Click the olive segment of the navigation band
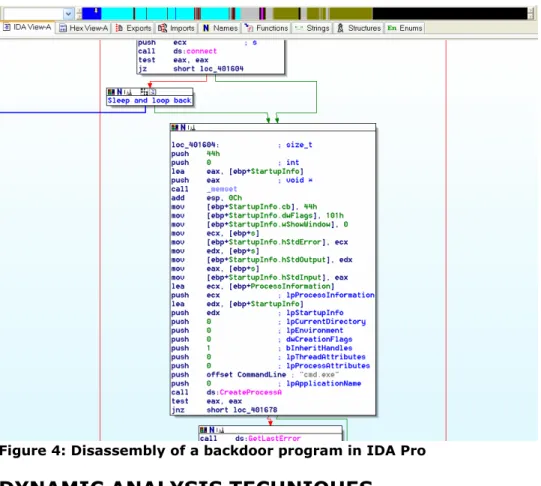Image resolution: width=541 pixels, height=486 pixels. click(351, 13)
